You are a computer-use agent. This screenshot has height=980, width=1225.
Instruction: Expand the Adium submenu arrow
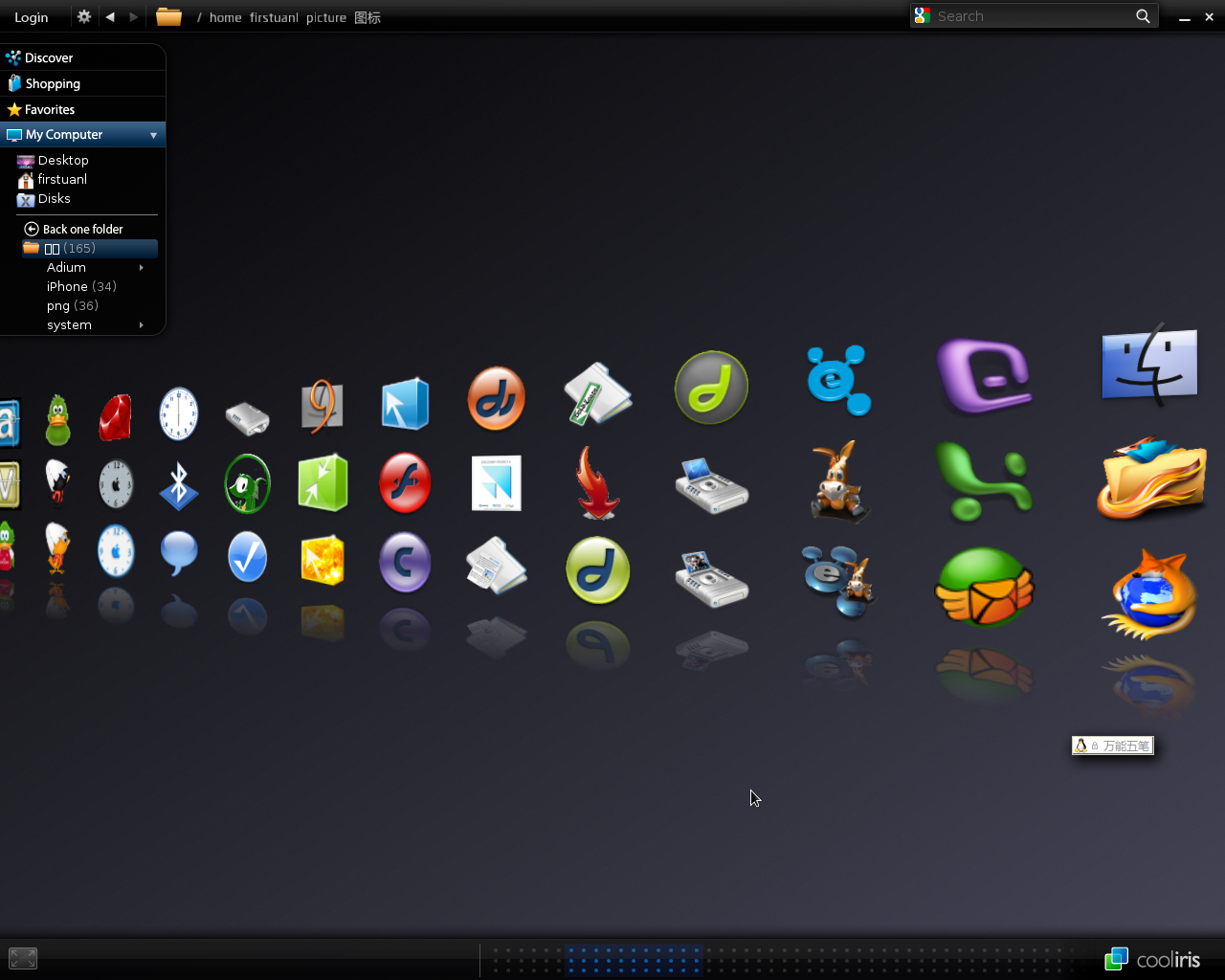tap(142, 268)
